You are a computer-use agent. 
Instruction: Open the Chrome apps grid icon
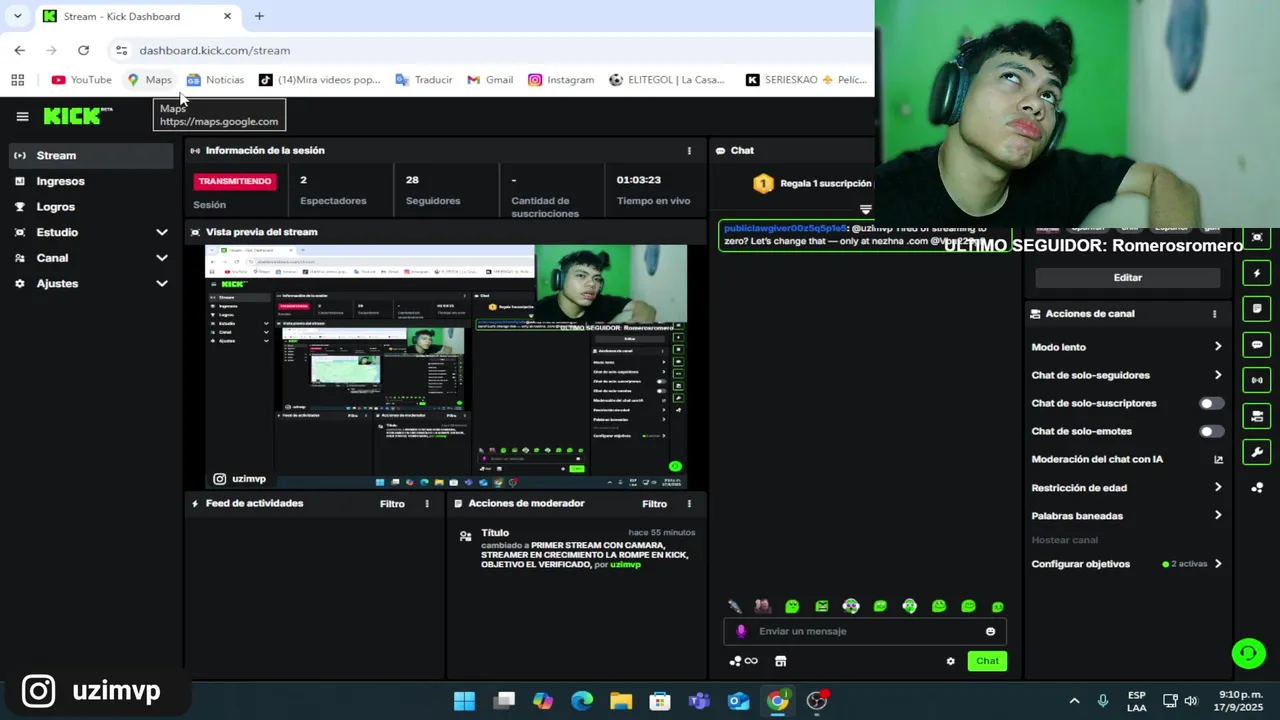pos(17,80)
